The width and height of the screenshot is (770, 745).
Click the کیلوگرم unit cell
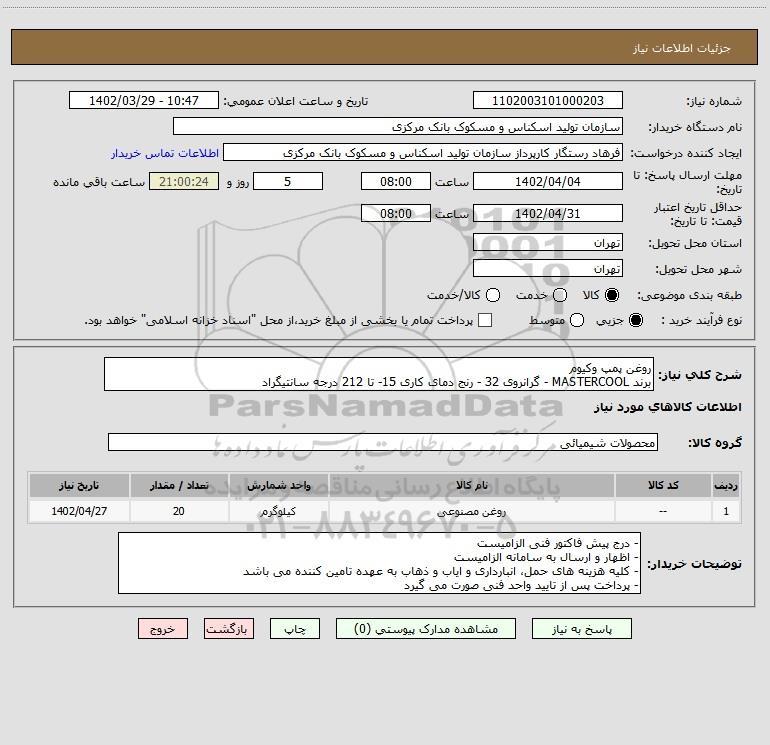[x=278, y=511]
